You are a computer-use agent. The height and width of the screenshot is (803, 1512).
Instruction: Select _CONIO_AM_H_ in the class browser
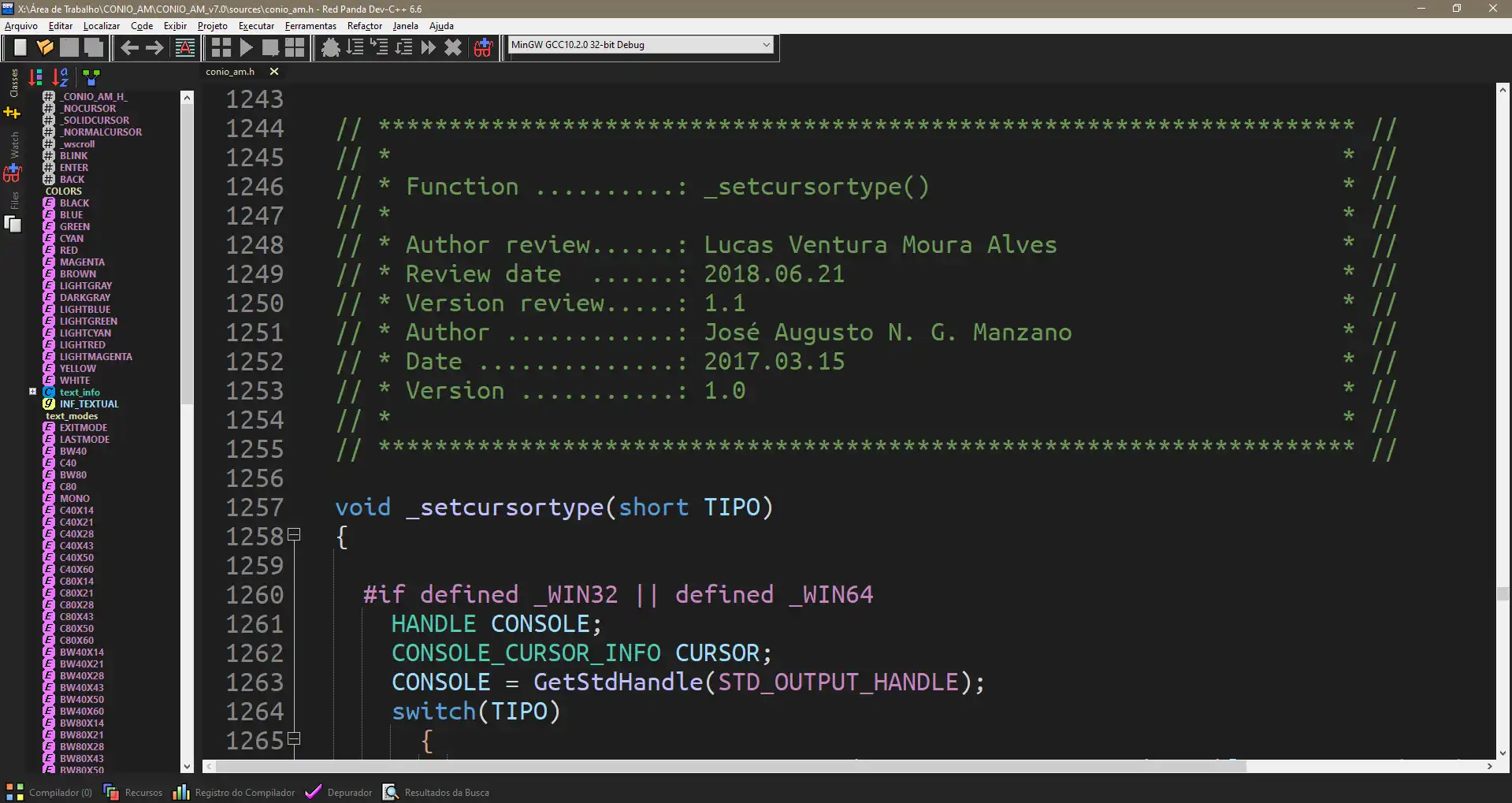point(94,97)
